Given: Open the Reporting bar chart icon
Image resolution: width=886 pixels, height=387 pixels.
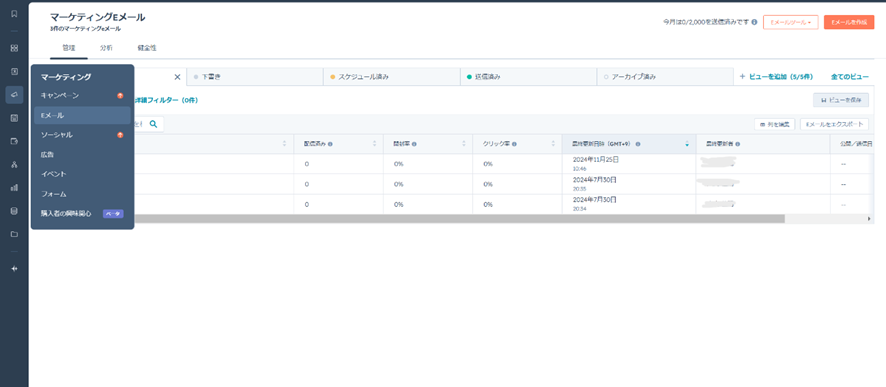Looking at the screenshot, I should click(14, 188).
